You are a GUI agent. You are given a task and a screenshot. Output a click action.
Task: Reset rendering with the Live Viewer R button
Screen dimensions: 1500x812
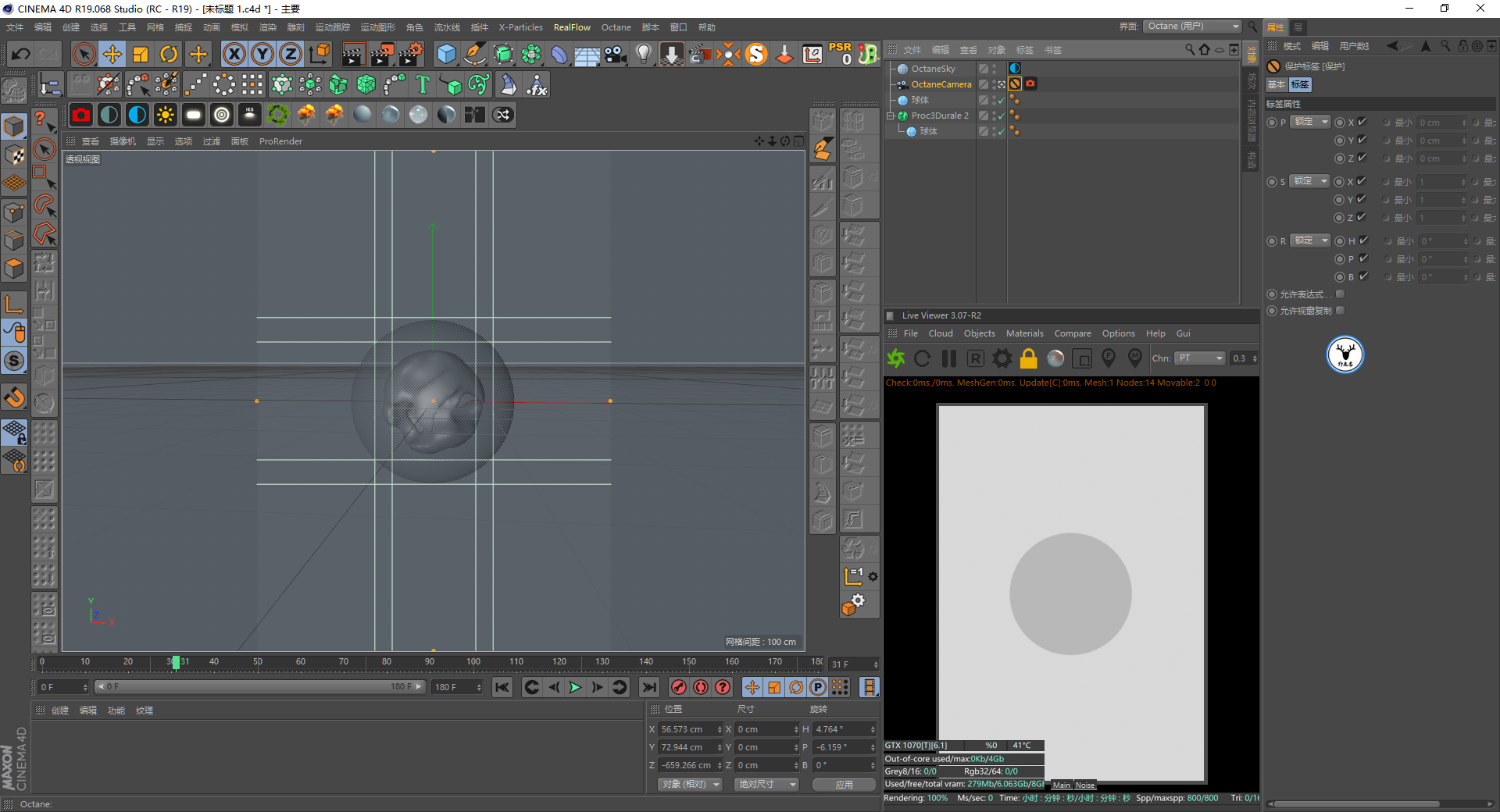(976, 358)
